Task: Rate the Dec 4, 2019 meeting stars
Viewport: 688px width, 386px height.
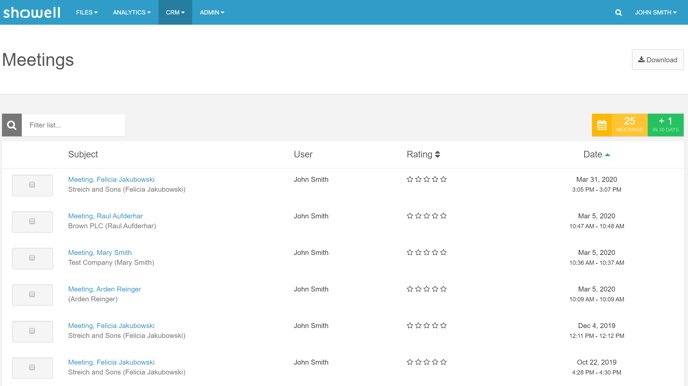Action: pyautogui.click(x=426, y=325)
